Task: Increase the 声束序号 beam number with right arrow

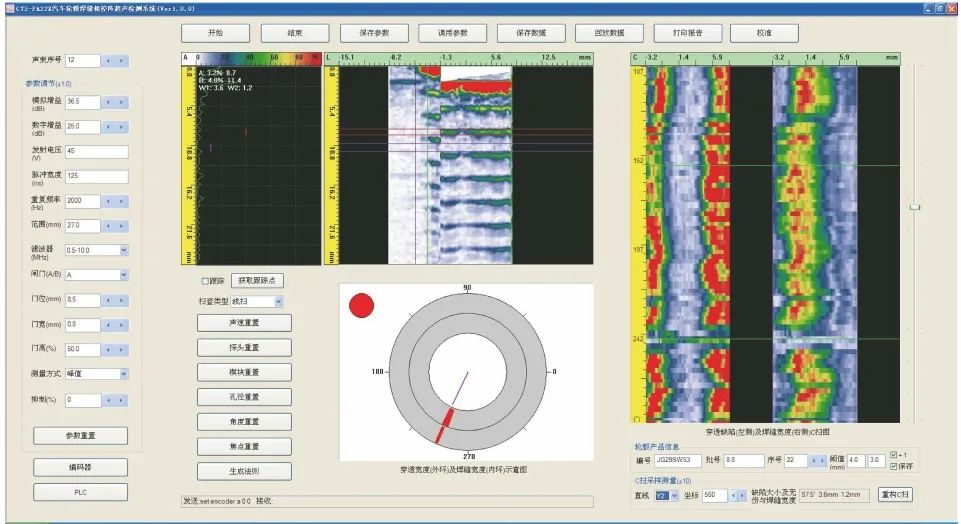Action: pos(121,61)
